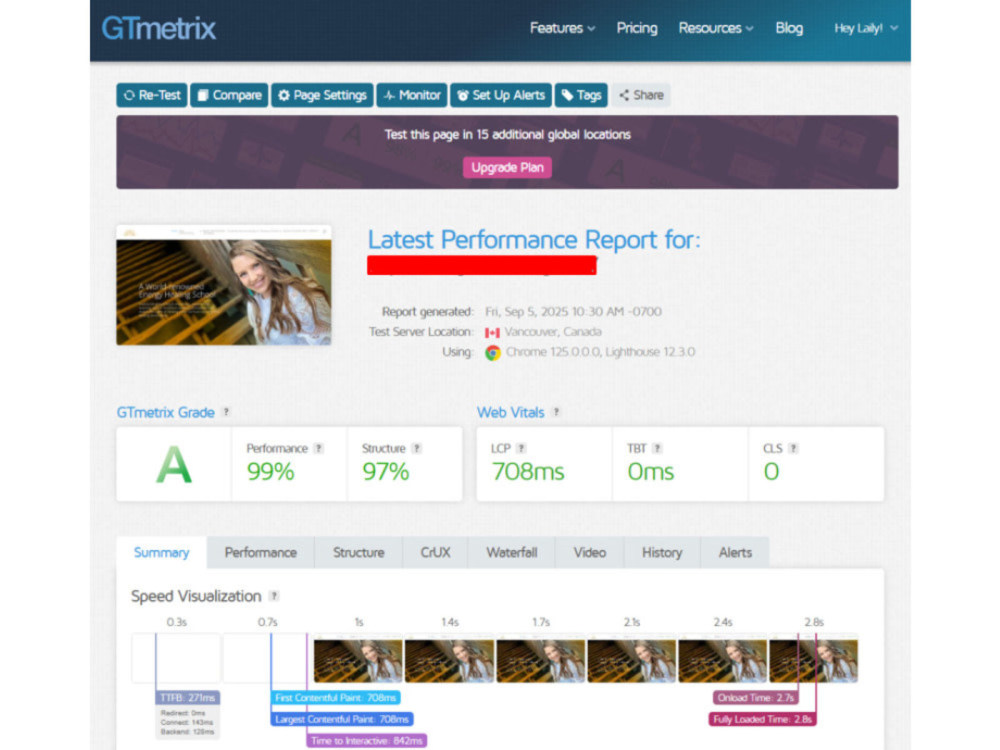
Task: Click the Structure score help icon
Action: [416, 448]
